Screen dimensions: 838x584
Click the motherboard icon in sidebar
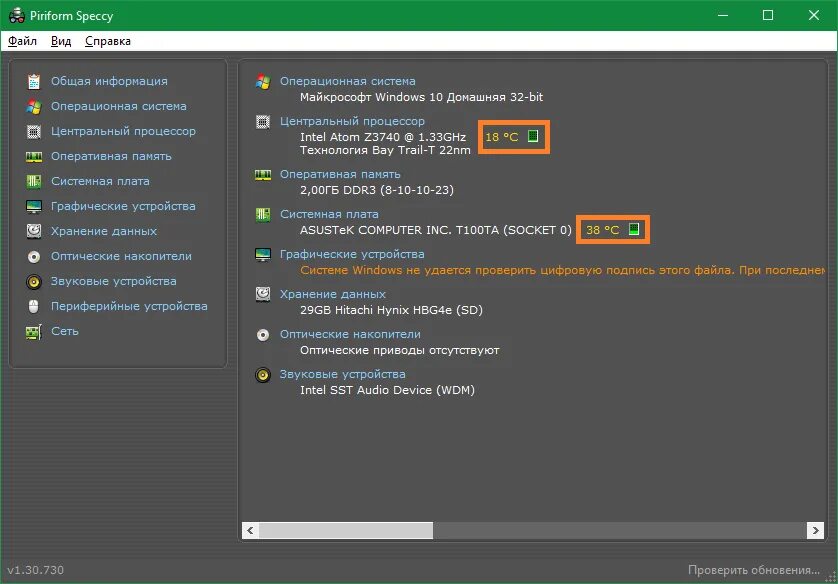[34, 181]
